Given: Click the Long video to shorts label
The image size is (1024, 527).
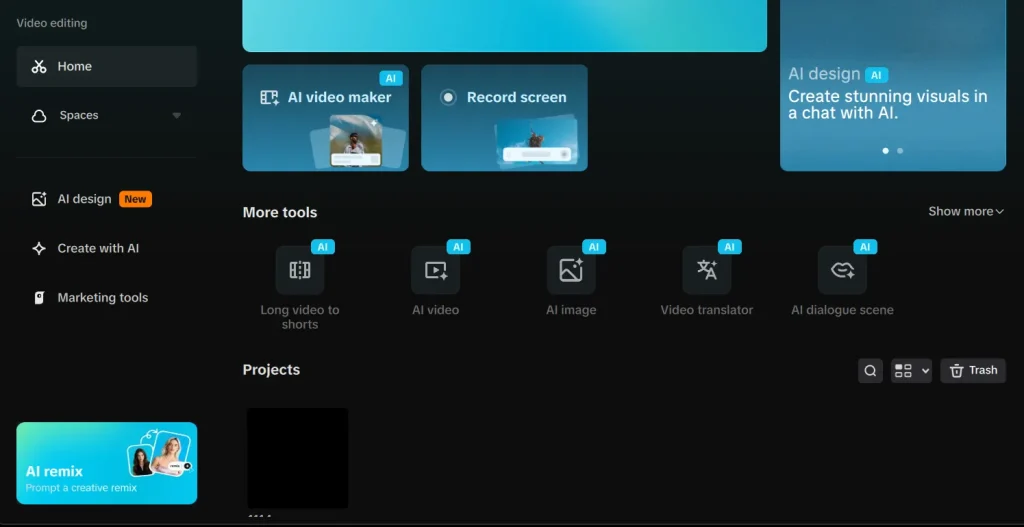Looking at the screenshot, I should (x=300, y=317).
